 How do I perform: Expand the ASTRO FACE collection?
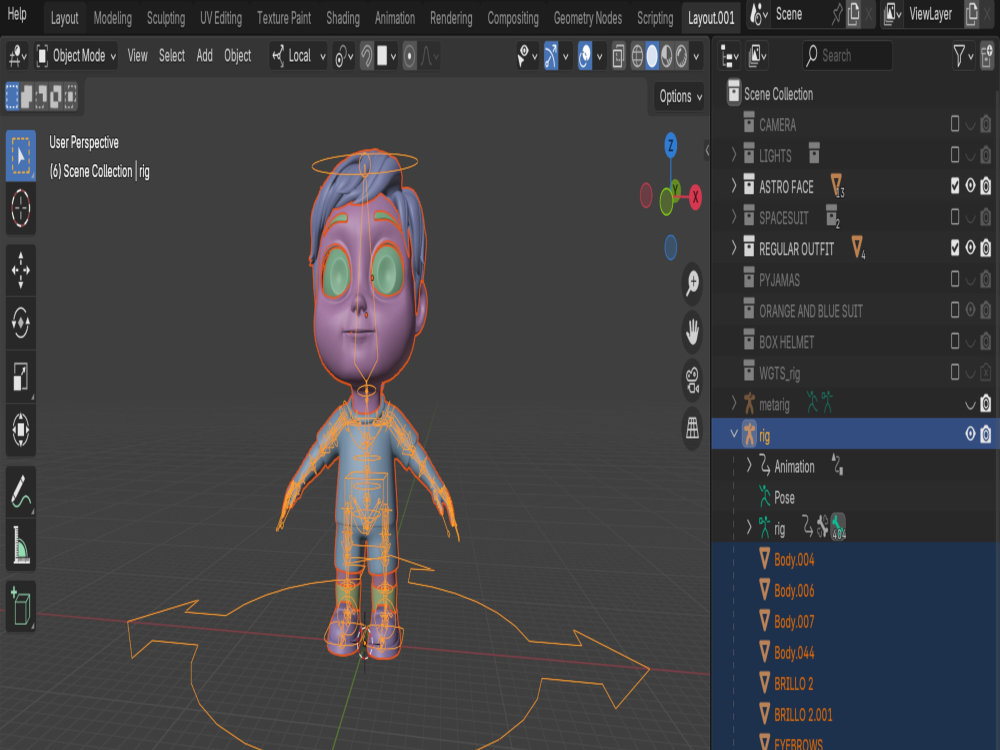point(733,186)
